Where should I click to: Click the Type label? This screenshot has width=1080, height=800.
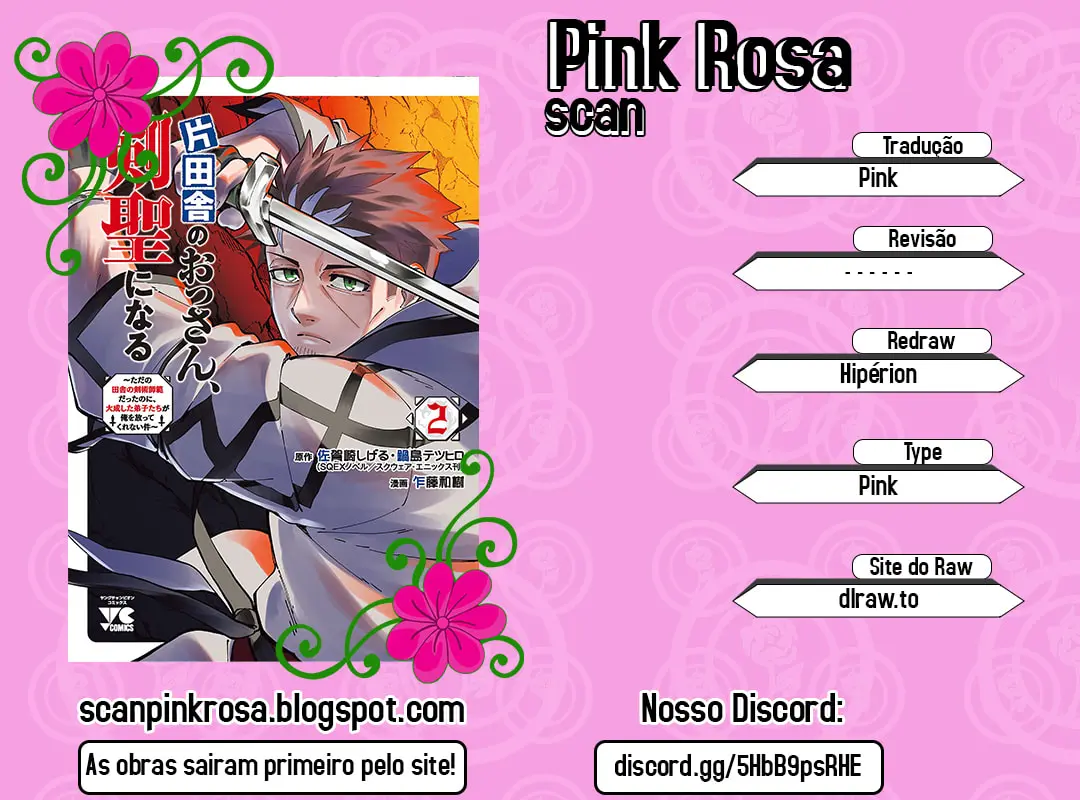[x=923, y=452]
